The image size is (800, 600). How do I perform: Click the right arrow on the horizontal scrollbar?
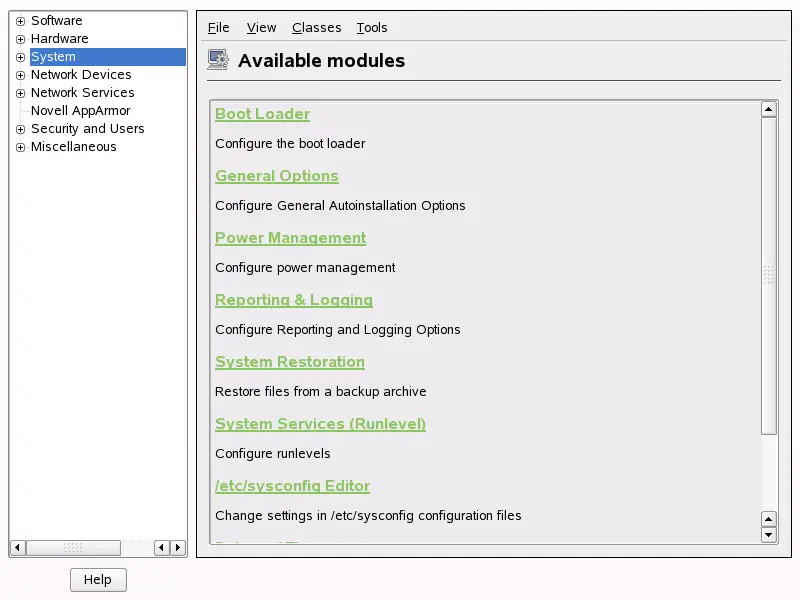tap(177, 548)
